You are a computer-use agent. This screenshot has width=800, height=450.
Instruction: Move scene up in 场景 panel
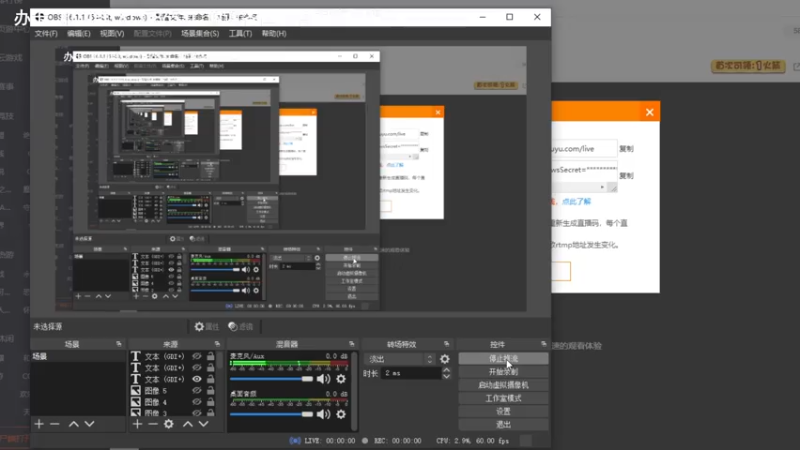coord(73,424)
